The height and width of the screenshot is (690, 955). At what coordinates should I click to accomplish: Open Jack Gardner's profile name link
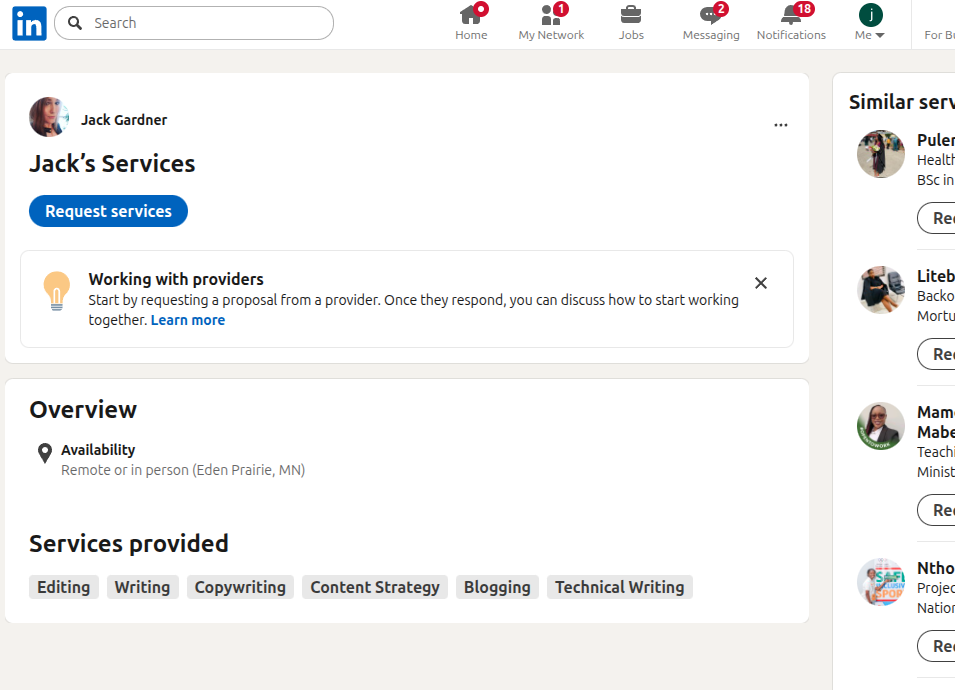124,120
